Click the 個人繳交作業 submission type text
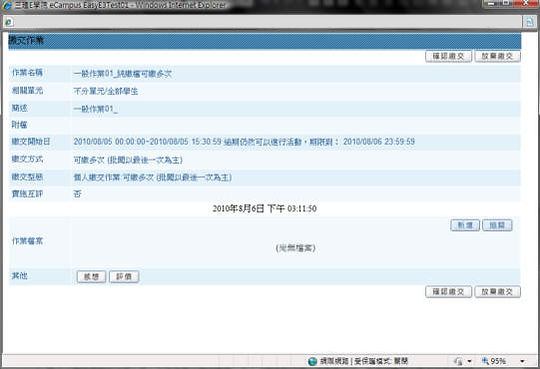Screen dimensions: 540x369 (x=153, y=177)
